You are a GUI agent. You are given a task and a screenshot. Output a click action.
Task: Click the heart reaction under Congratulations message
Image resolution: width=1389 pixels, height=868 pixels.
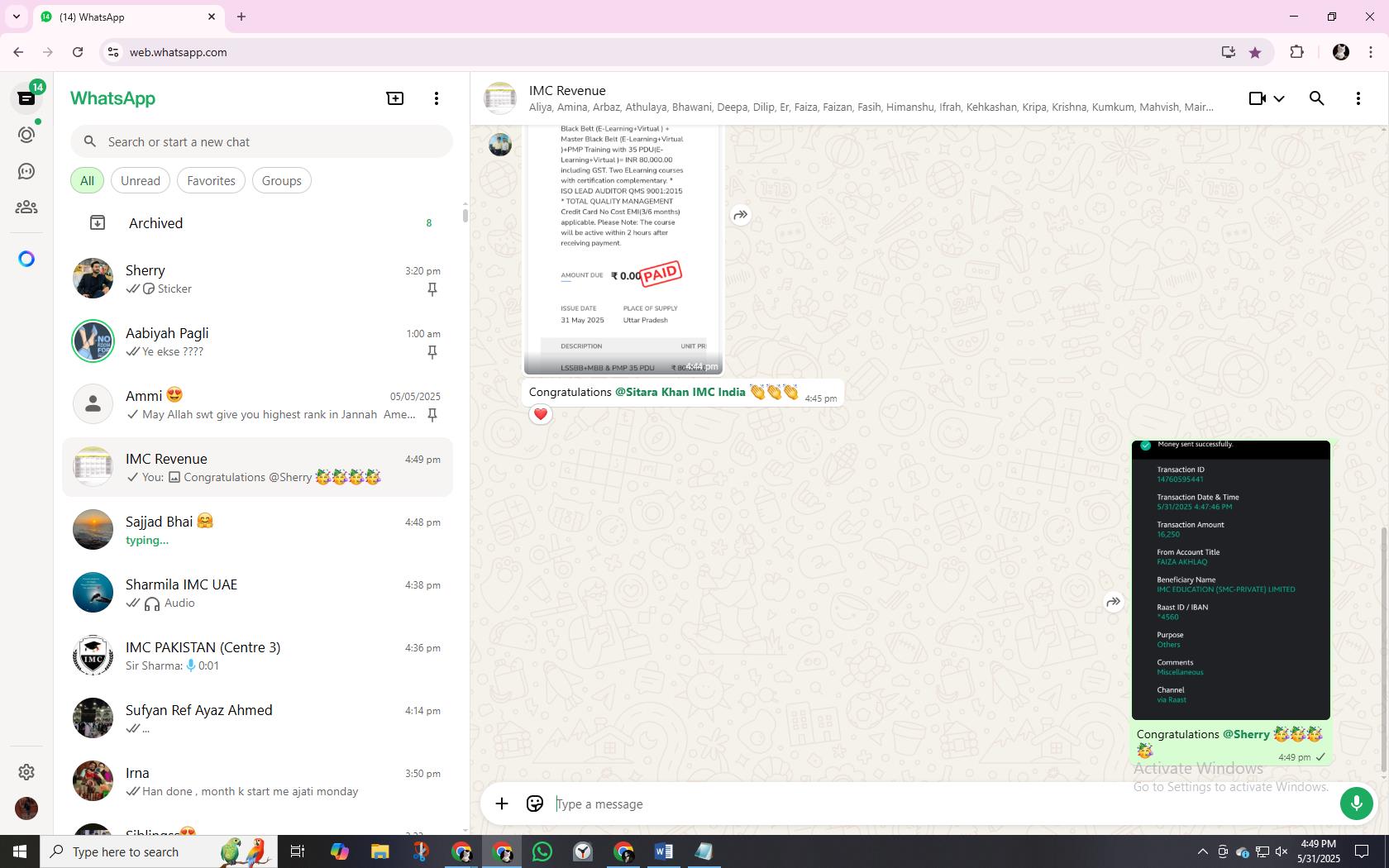[x=541, y=414]
